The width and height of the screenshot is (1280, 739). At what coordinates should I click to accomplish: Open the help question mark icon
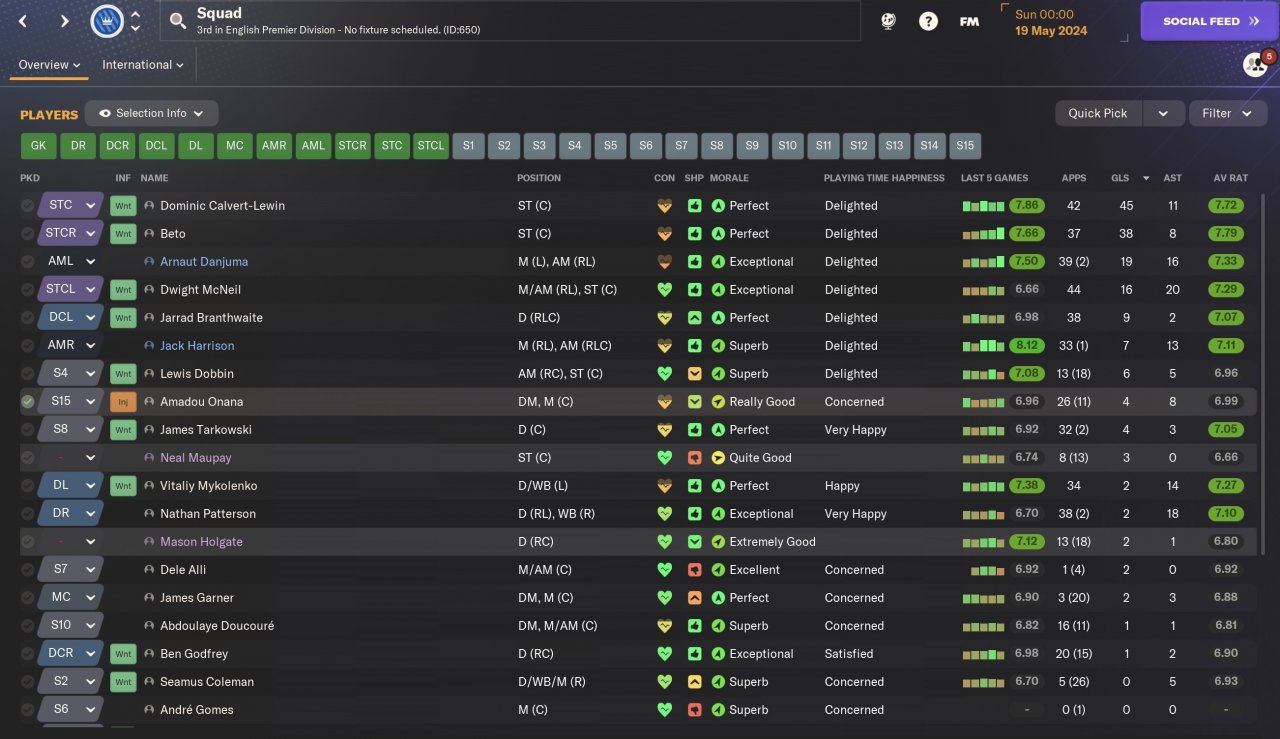[928, 21]
